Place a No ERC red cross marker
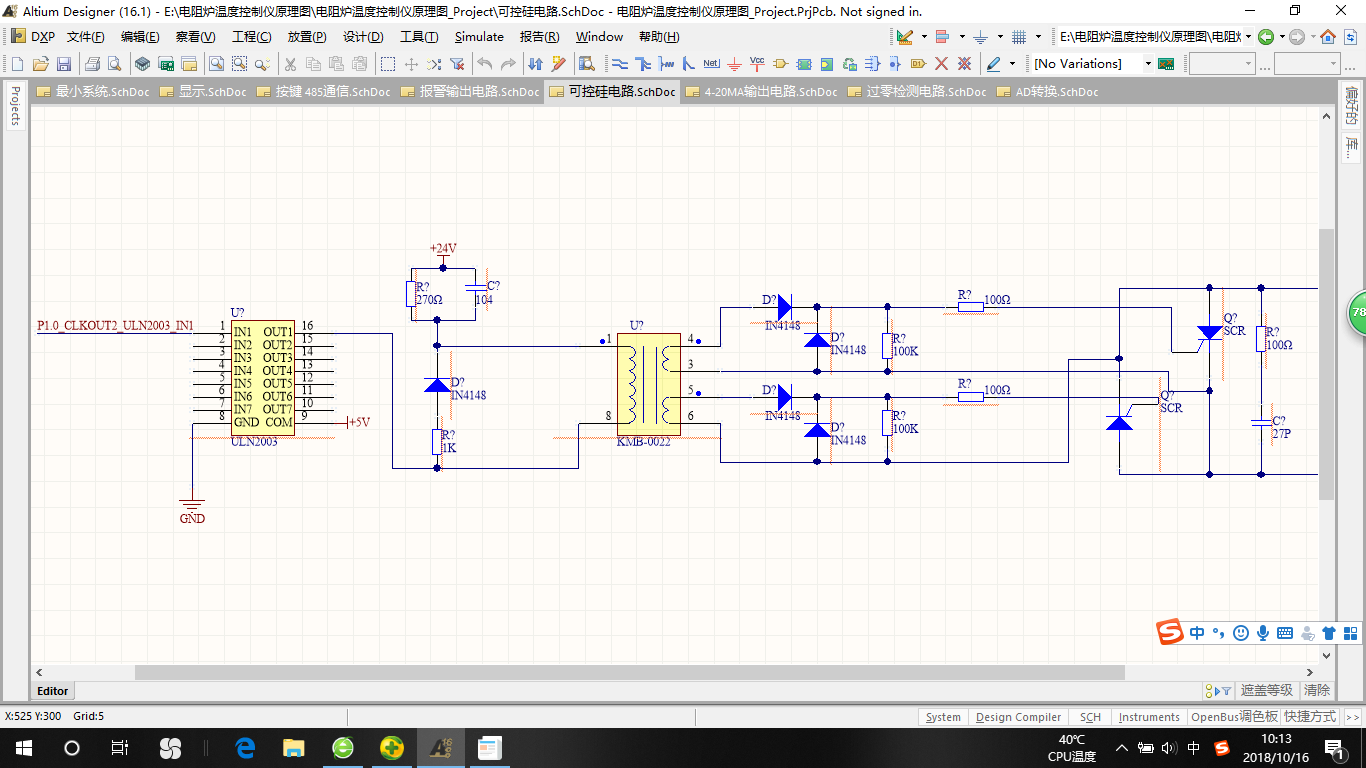This screenshot has width=1366, height=768. click(941, 64)
